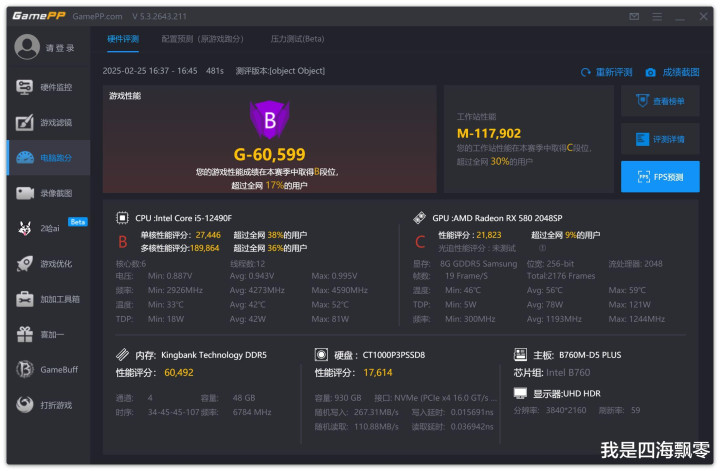The width and height of the screenshot is (720, 471).
Task: Click the motherboard icon beside 主板
Action: click(520, 354)
